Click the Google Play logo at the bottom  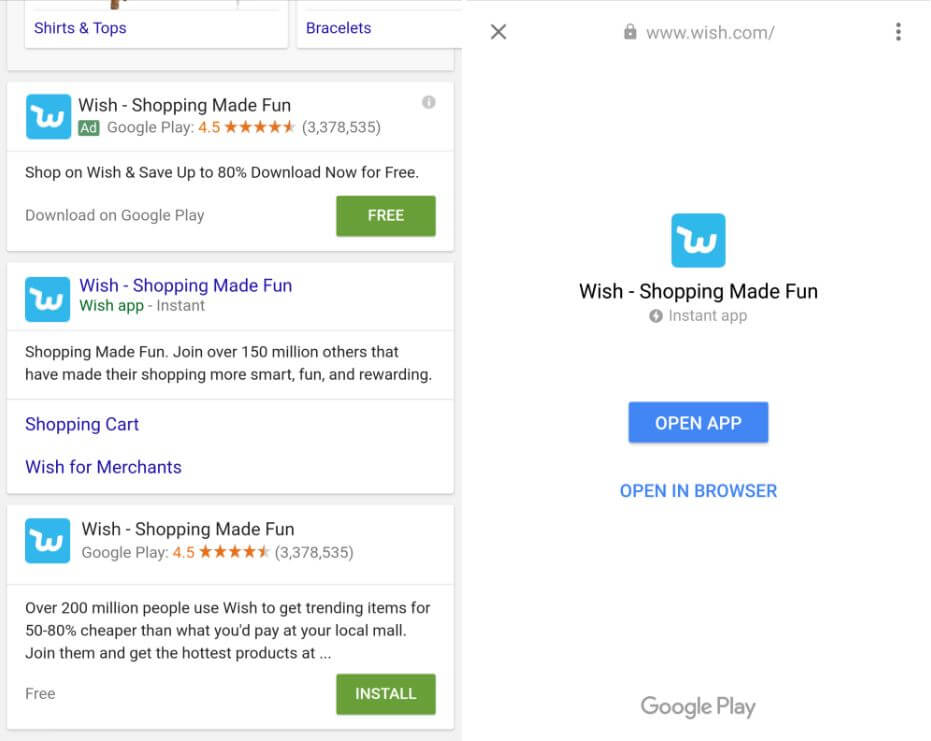[x=698, y=707]
